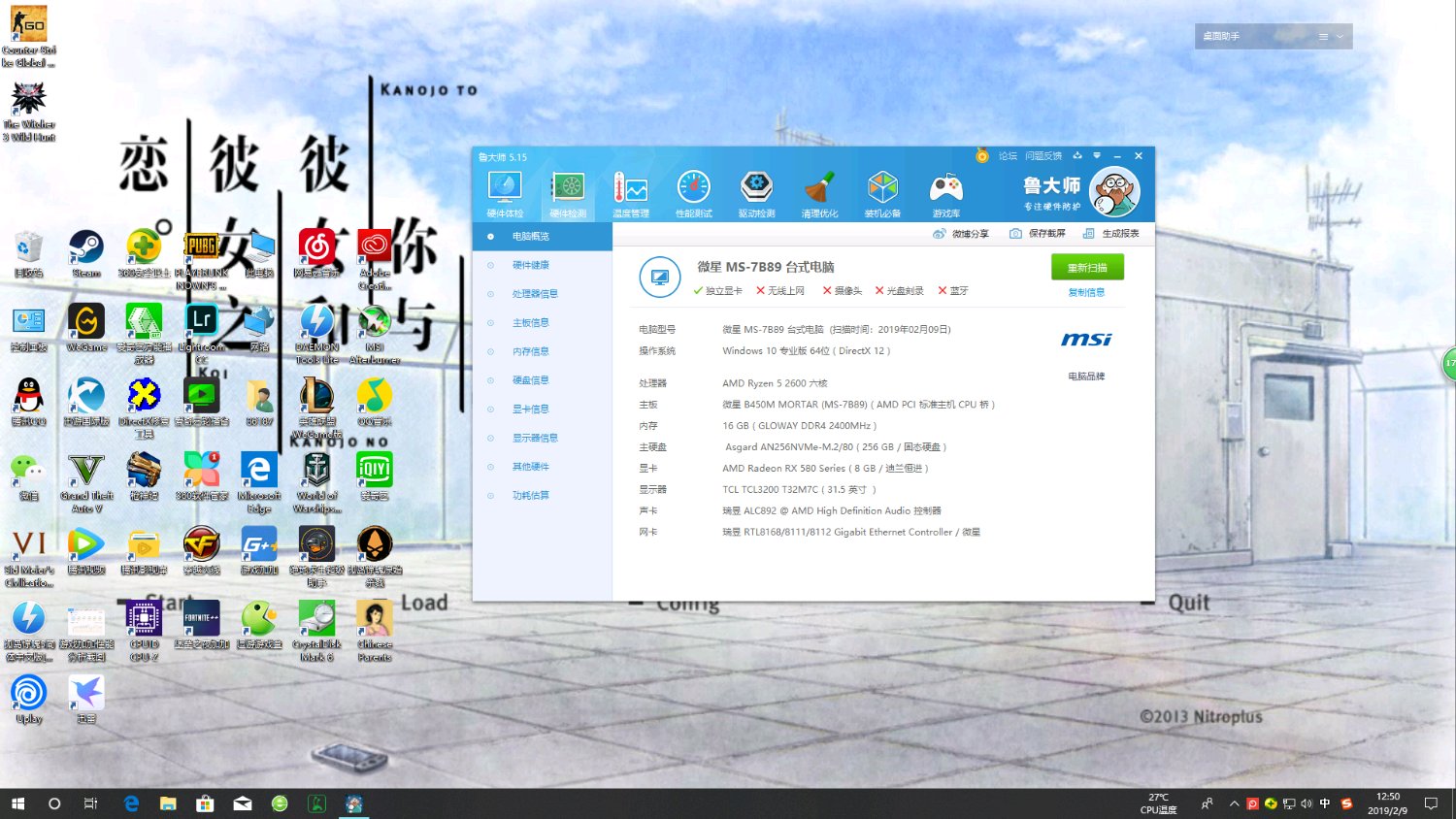1456x819 pixels.
Task: Click the MSI brand logo
Action: pos(1086,340)
